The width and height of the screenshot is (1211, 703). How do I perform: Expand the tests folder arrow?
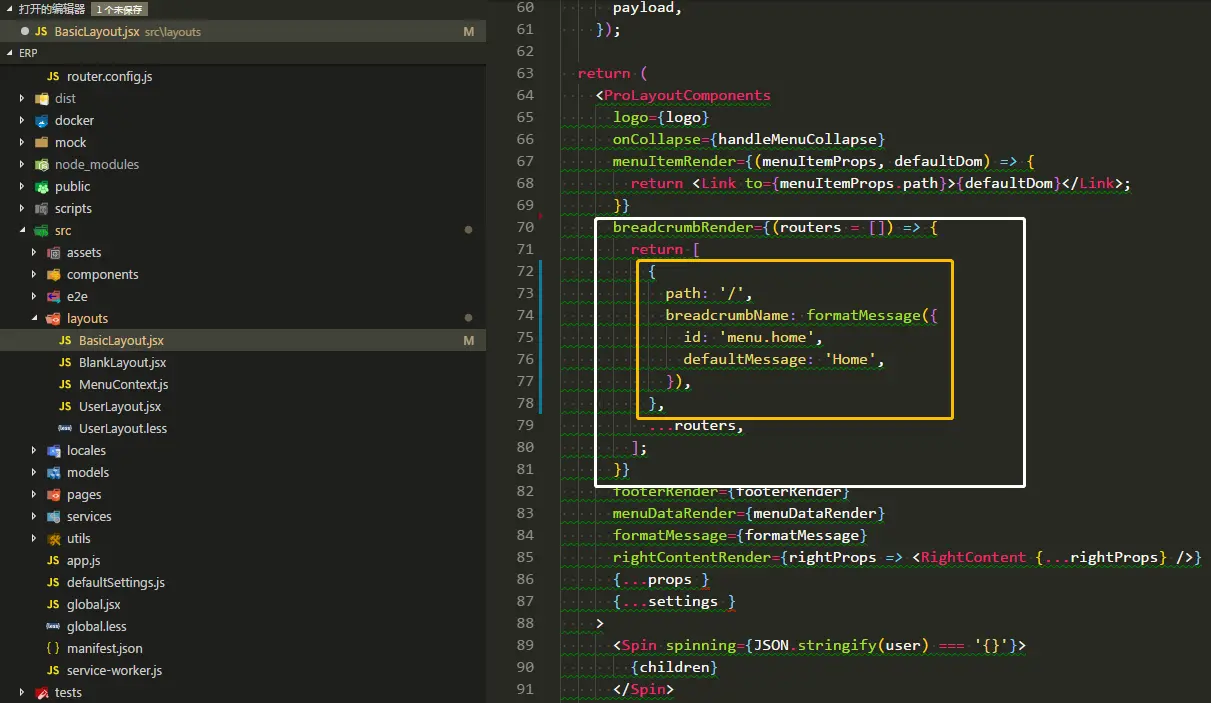[x=22, y=692]
